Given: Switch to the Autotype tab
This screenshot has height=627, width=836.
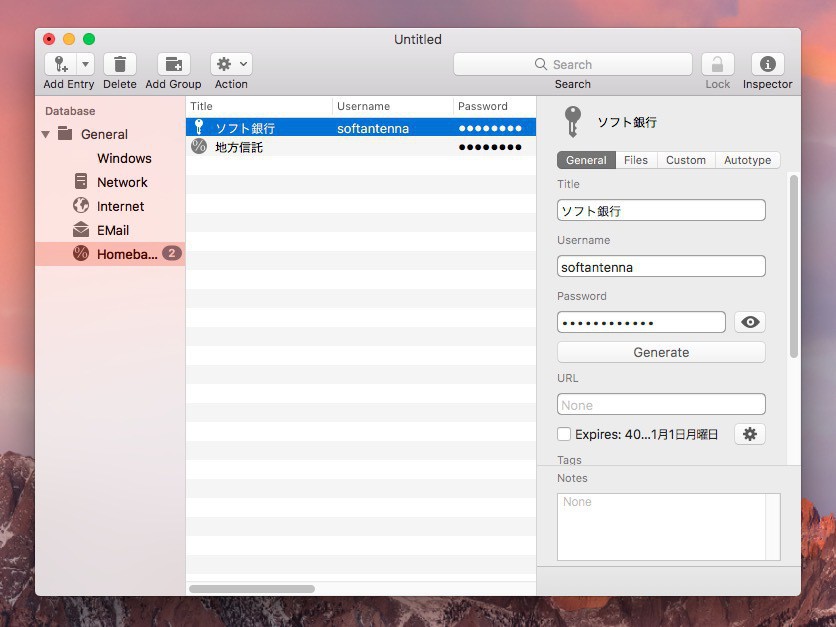Looking at the screenshot, I should [x=747, y=160].
